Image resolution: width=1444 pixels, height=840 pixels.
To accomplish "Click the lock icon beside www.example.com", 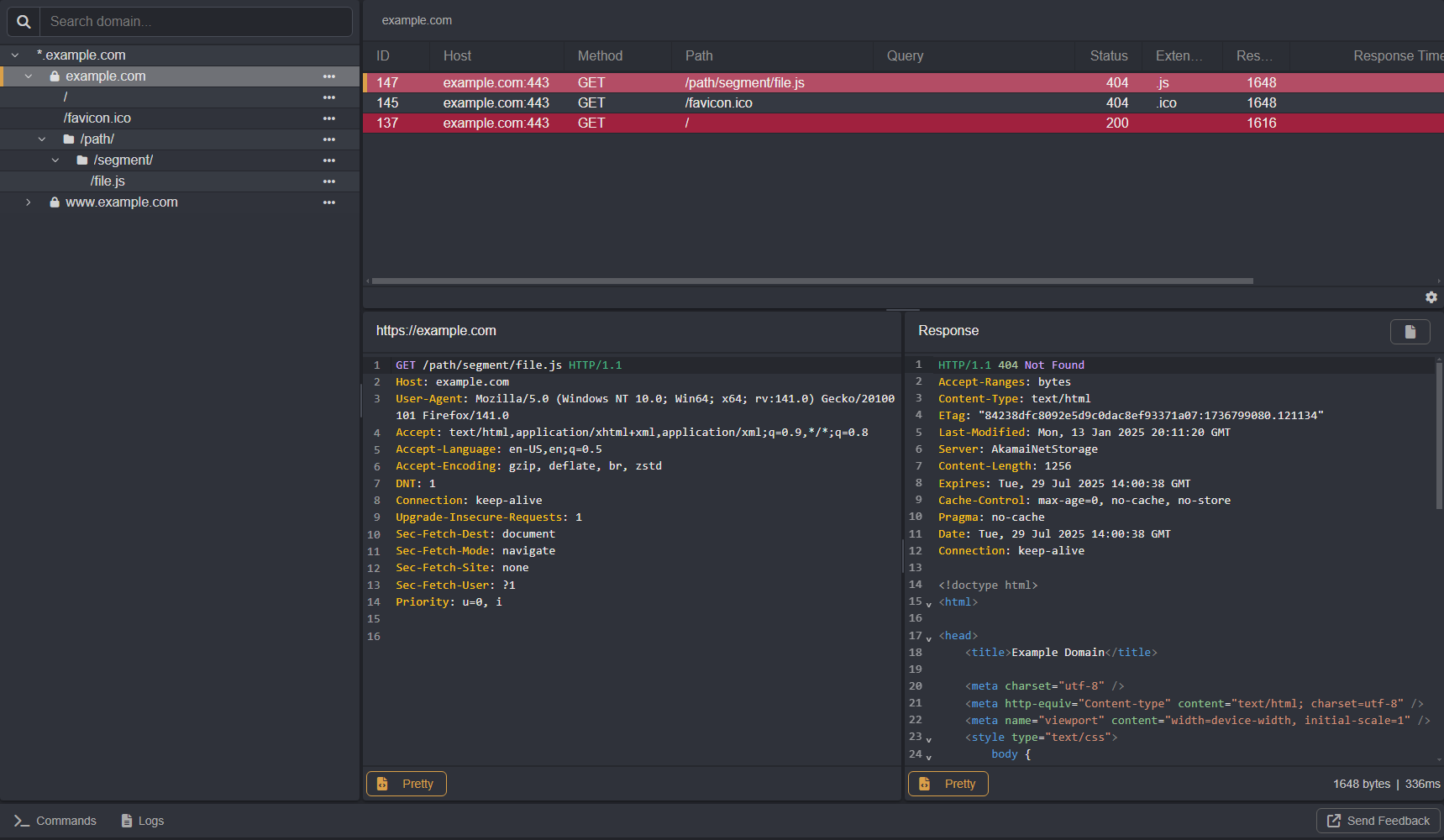I will (x=54, y=202).
